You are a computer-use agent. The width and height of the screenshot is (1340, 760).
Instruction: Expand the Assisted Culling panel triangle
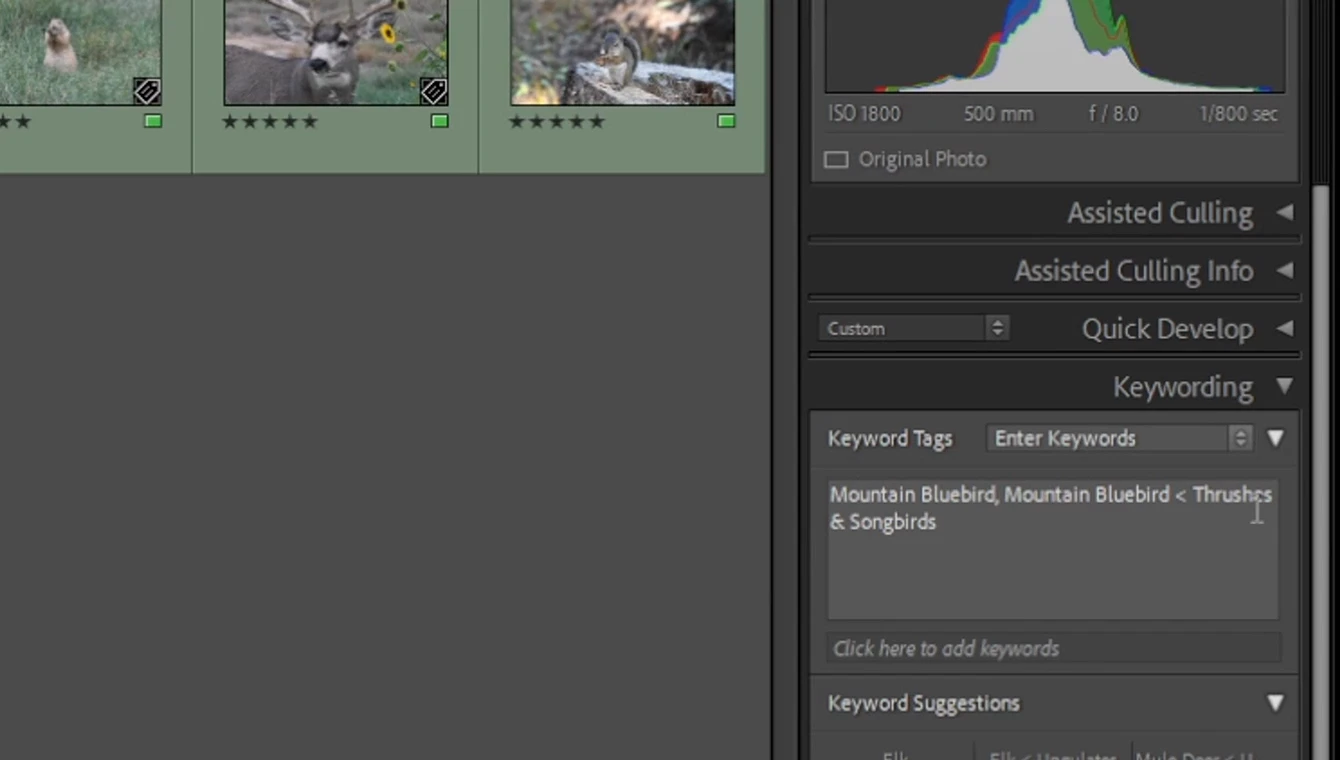click(x=1285, y=212)
